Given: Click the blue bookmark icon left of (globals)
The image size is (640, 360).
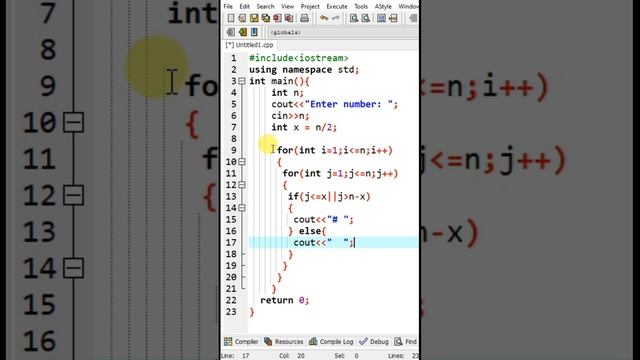Looking at the screenshot, I should [x=254, y=32].
